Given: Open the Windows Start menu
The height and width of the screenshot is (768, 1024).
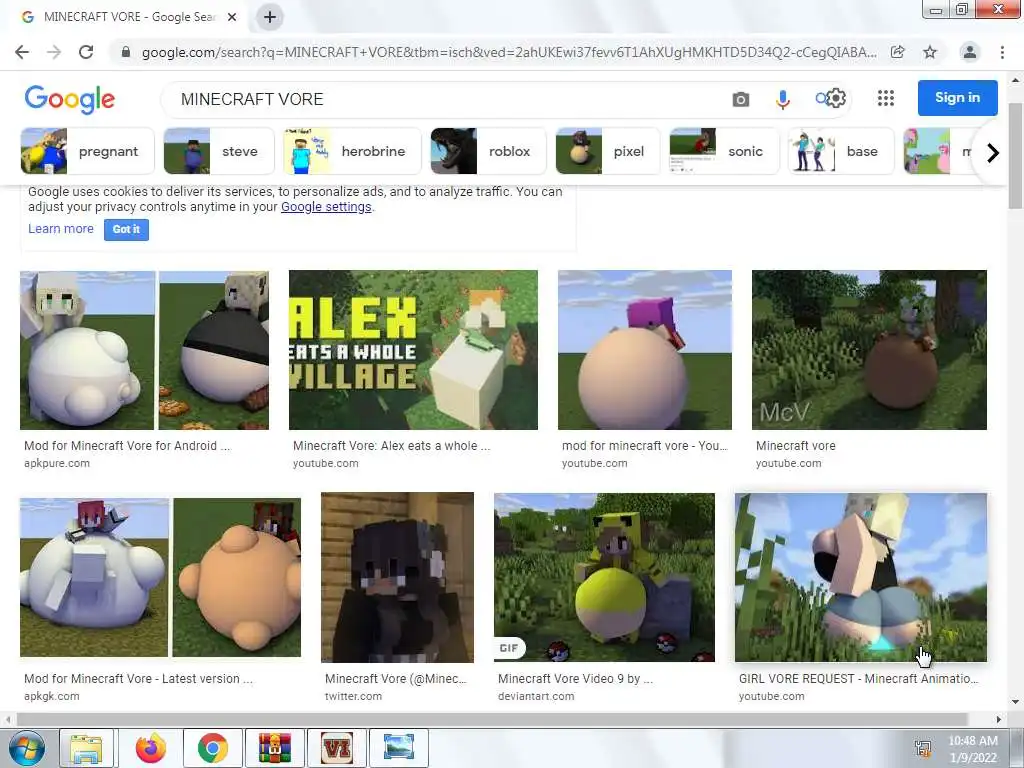Looking at the screenshot, I should 26,748.
